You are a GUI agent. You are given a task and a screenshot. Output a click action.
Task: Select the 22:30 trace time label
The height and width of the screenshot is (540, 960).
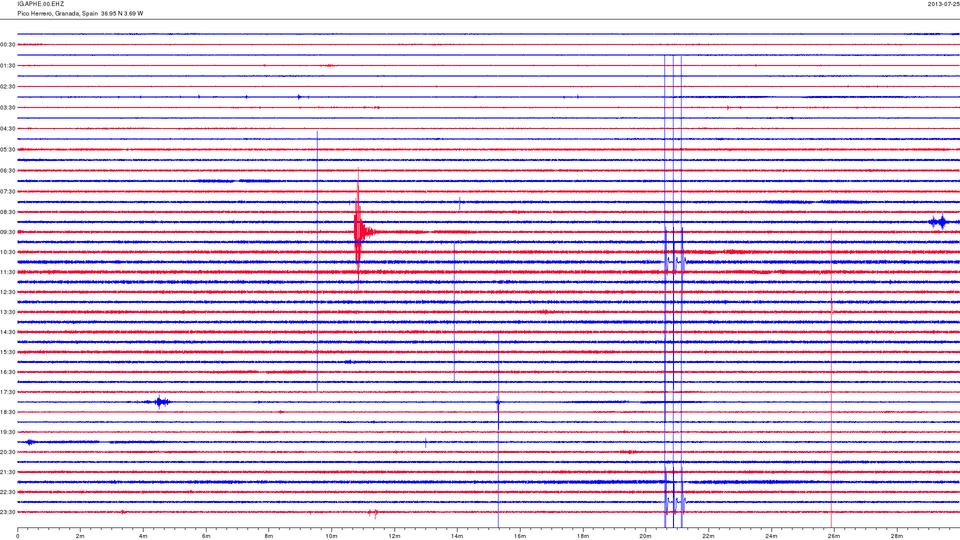pos(8,492)
